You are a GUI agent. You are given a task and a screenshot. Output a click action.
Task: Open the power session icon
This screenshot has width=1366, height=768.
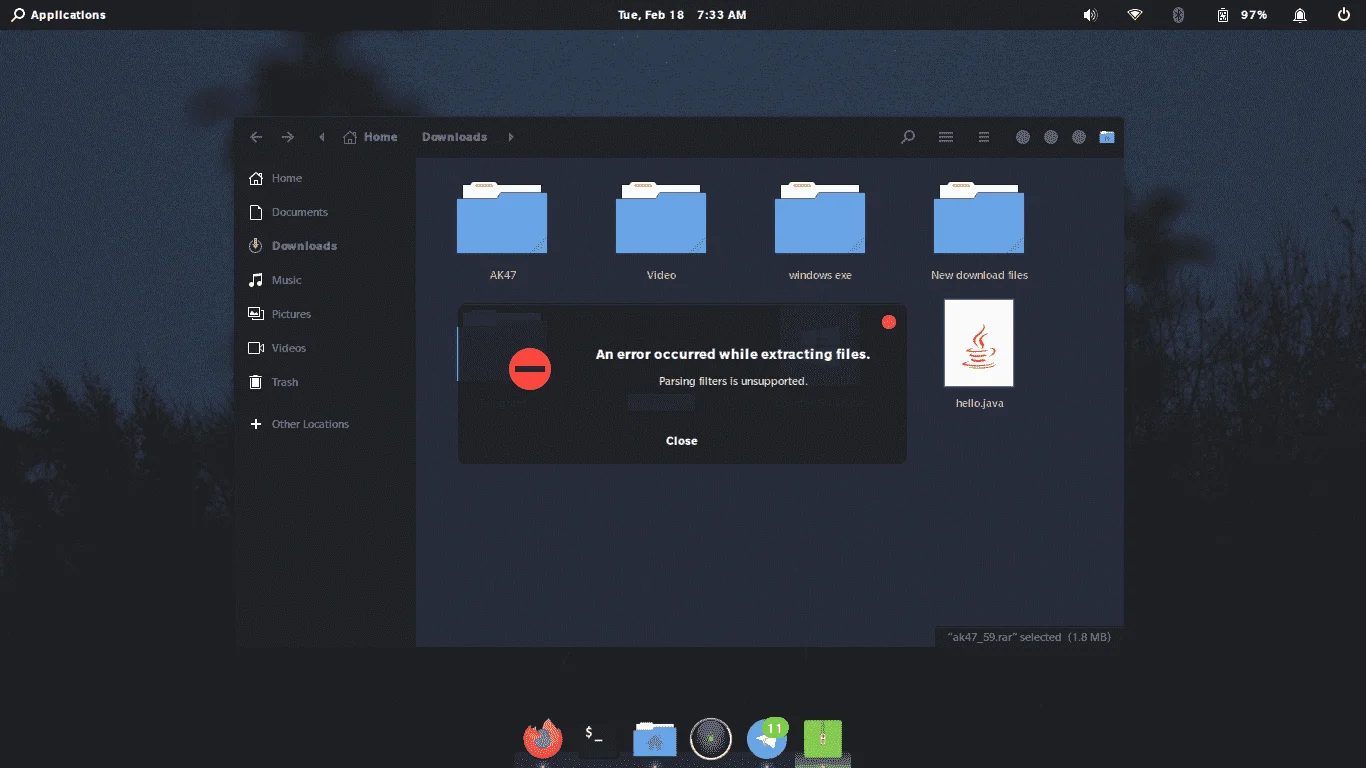click(x=1343, y=15)
